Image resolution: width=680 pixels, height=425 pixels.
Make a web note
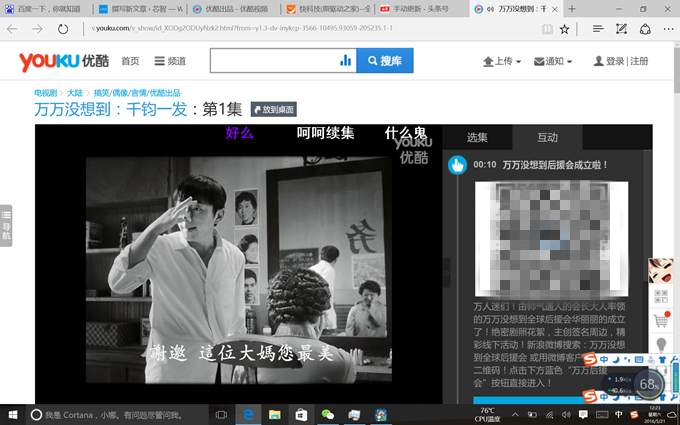pos(621,29)
